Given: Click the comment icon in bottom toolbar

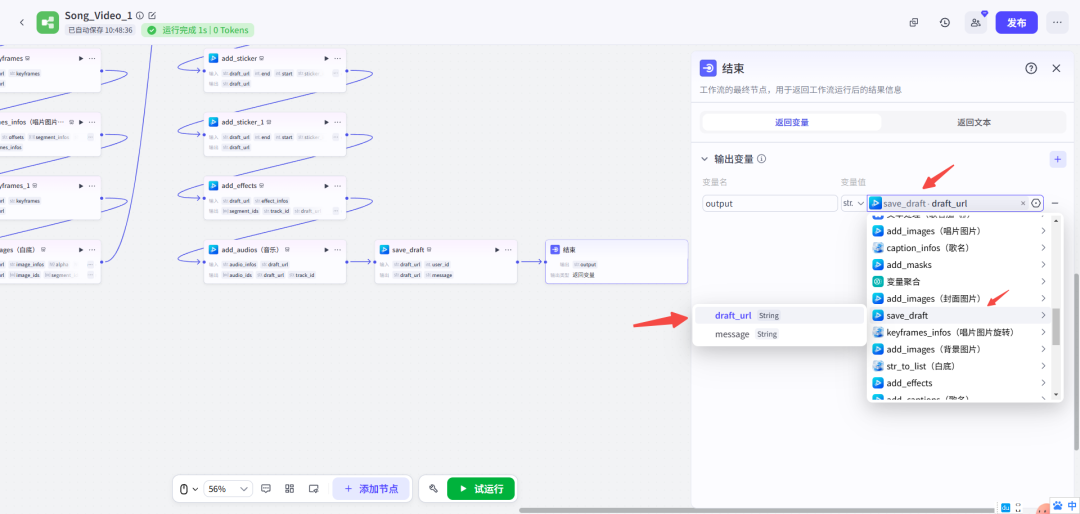Looking at the screenshot, I should pyautogui.click(x=266, y=489).
